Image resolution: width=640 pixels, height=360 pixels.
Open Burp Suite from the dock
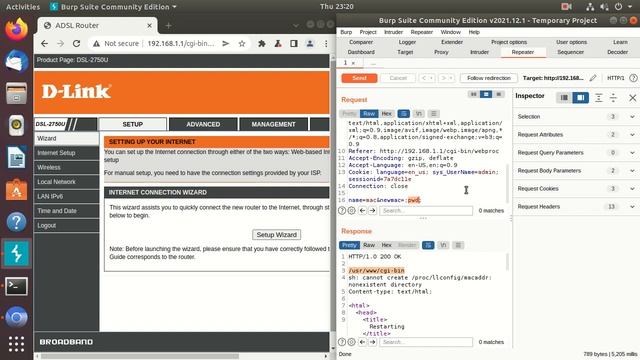click(x=16, y=253)
